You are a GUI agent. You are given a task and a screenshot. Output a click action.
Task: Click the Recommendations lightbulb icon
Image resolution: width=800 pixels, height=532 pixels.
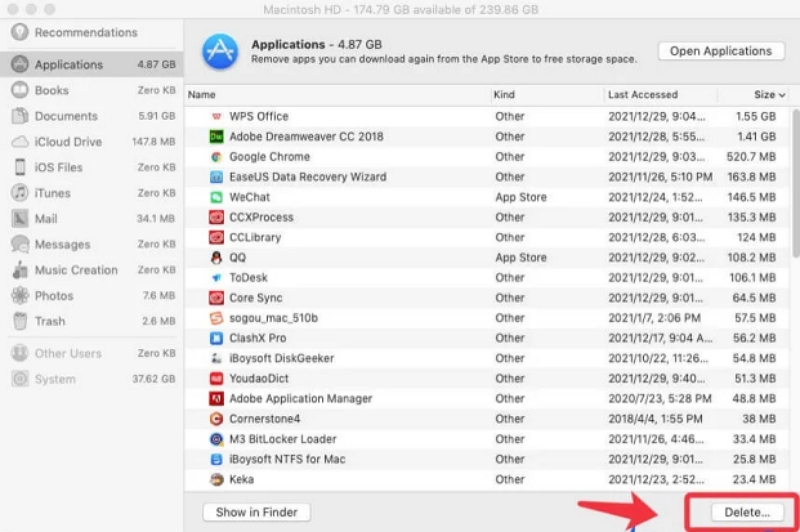(20, 32)
